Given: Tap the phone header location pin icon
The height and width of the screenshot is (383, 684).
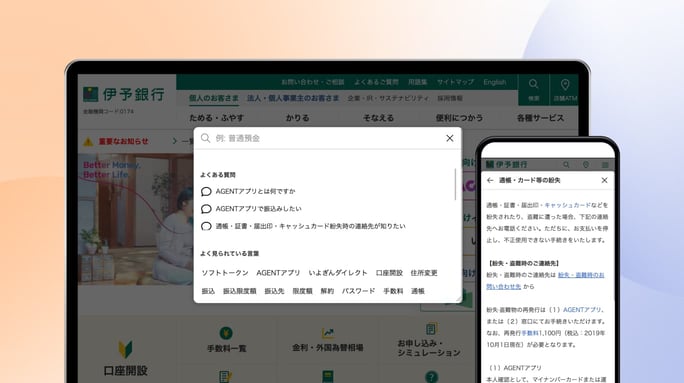Looking at the screenshot, I should [x=586, y=164].
